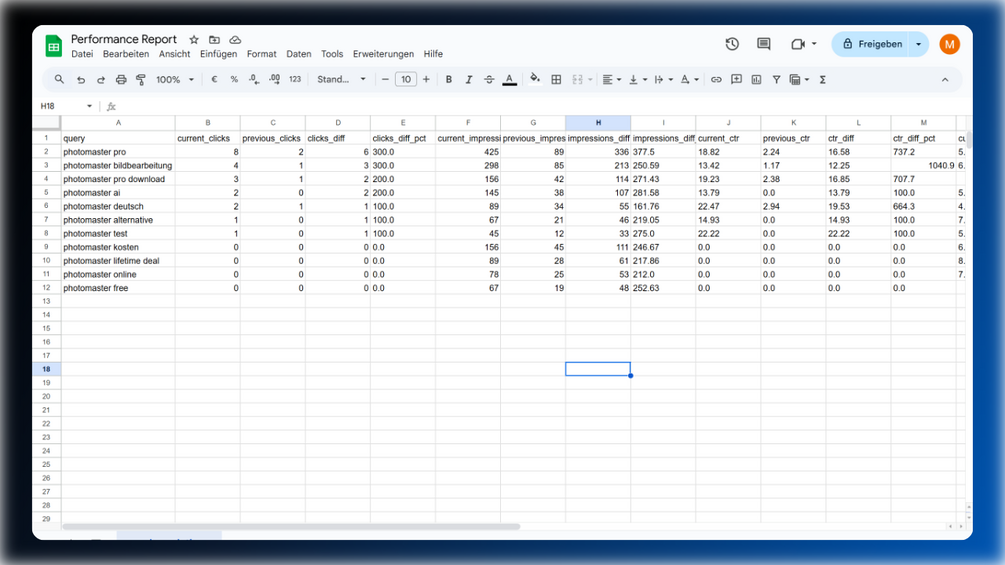This screenshot has width=1005, height=565.
Task: Insert a comment from the toolbar
Action: pyautogui.click(x=736, y=79)
